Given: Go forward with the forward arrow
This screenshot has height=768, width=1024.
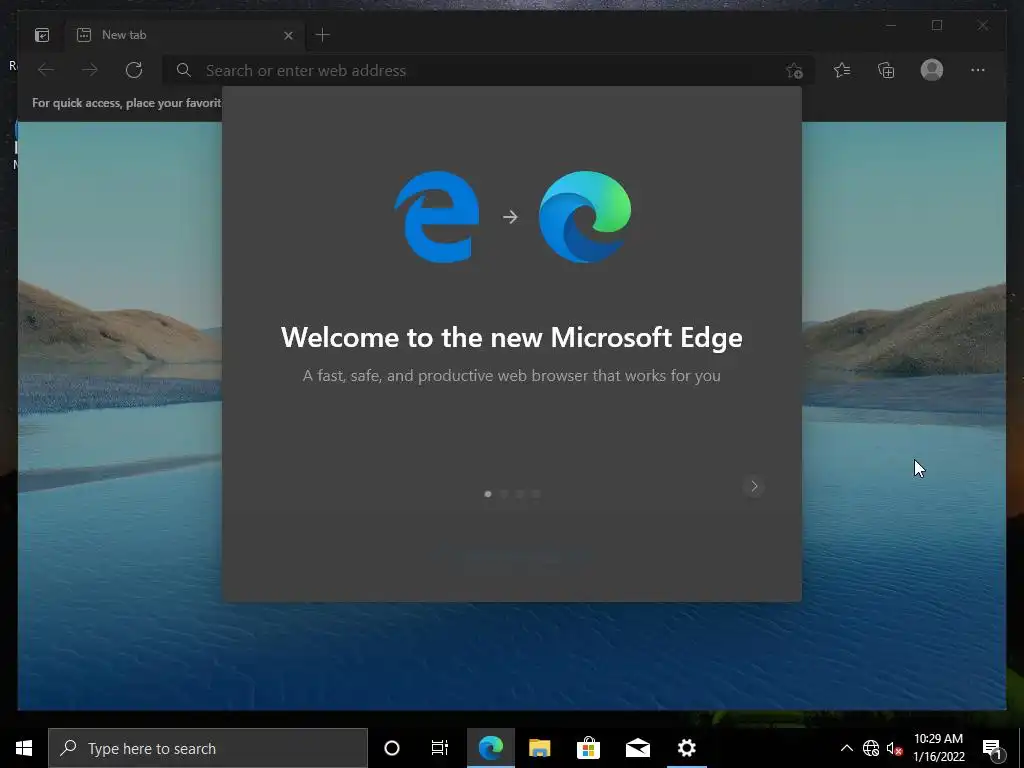Looking at the screenshot, I should pyautogui.click(x=89, y=70).
